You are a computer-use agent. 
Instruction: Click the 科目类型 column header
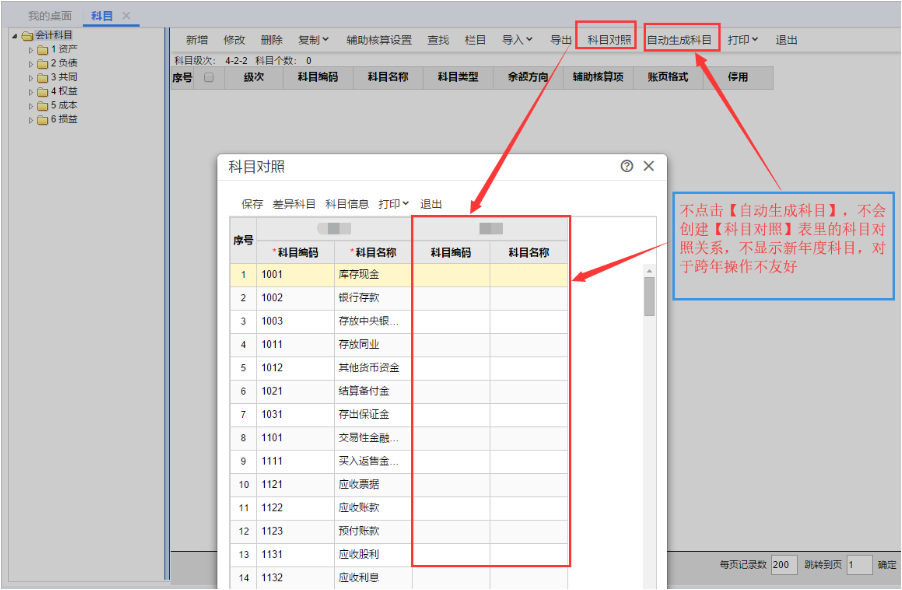tap(458, 77)
